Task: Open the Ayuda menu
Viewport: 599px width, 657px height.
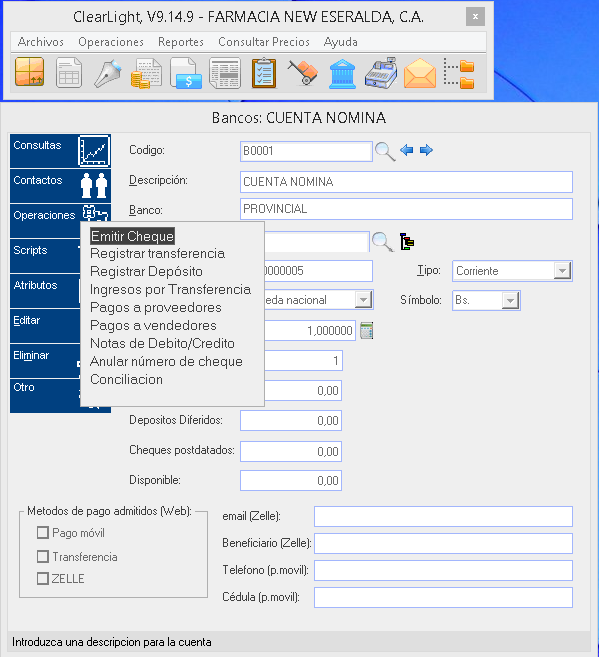Action: [341, 42]
